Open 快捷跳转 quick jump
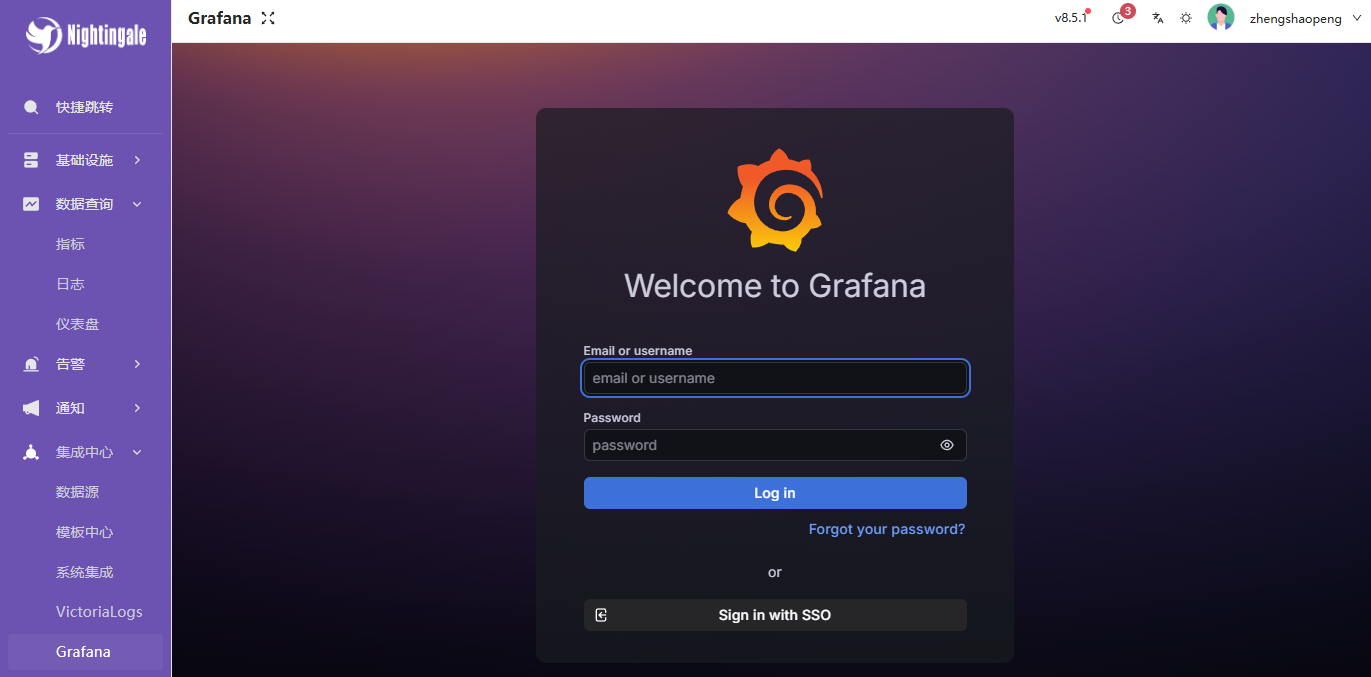Image resolution: width=1371 pixels, height=677 pixels. coord(85,107)
